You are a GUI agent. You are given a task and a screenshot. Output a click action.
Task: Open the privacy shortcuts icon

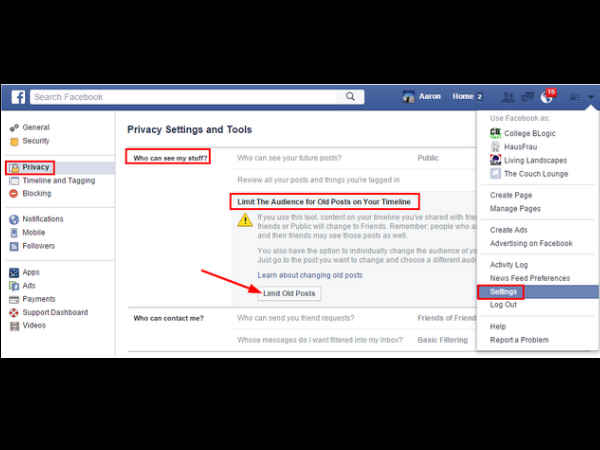point(575,98)
